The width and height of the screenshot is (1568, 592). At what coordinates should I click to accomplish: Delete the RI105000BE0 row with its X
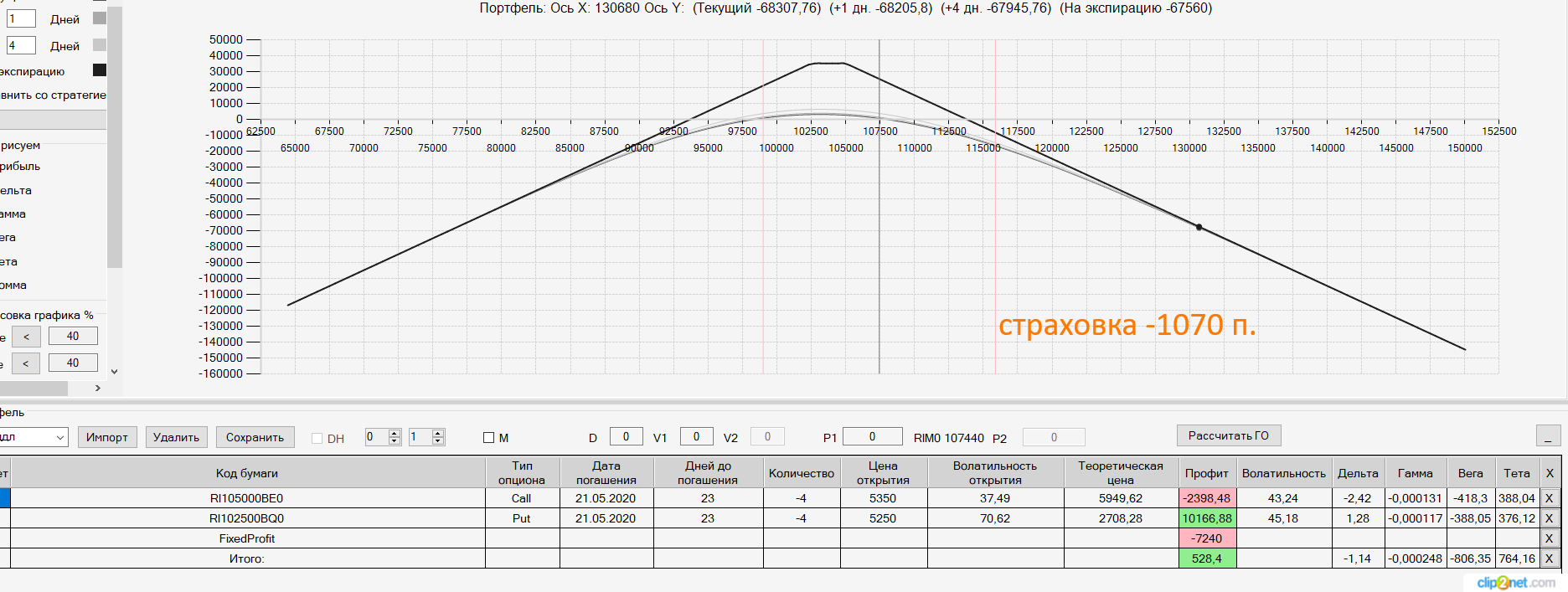pyautogui.click(x=1549, y=498)
